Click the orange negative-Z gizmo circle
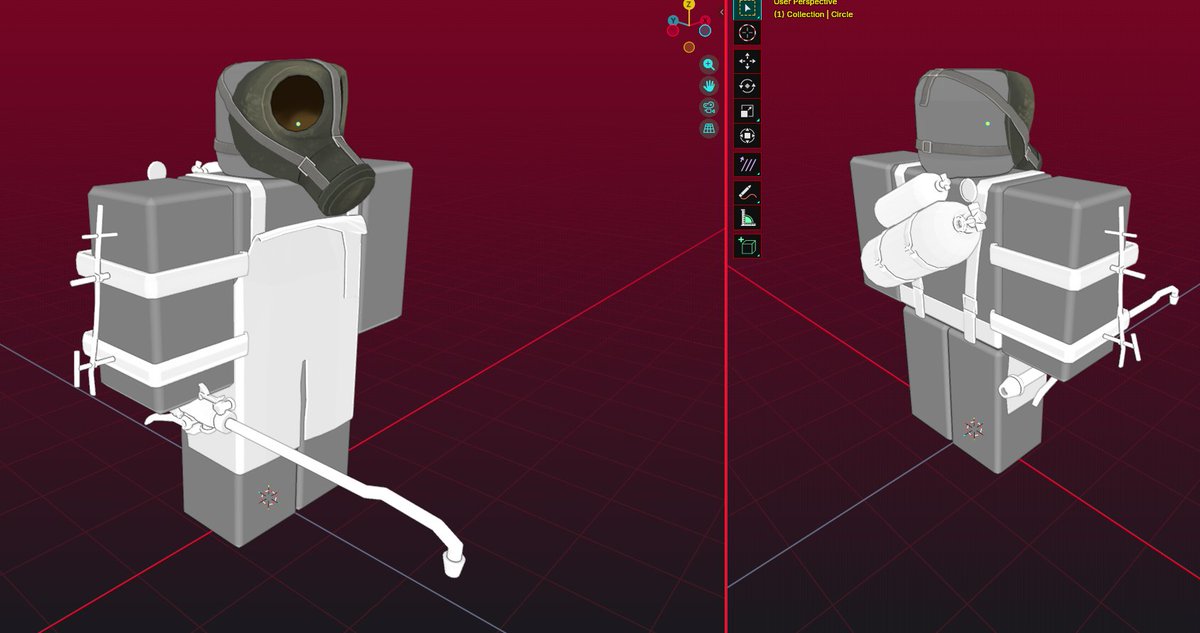Screen dimensions: 1200x633 (689, 47)
